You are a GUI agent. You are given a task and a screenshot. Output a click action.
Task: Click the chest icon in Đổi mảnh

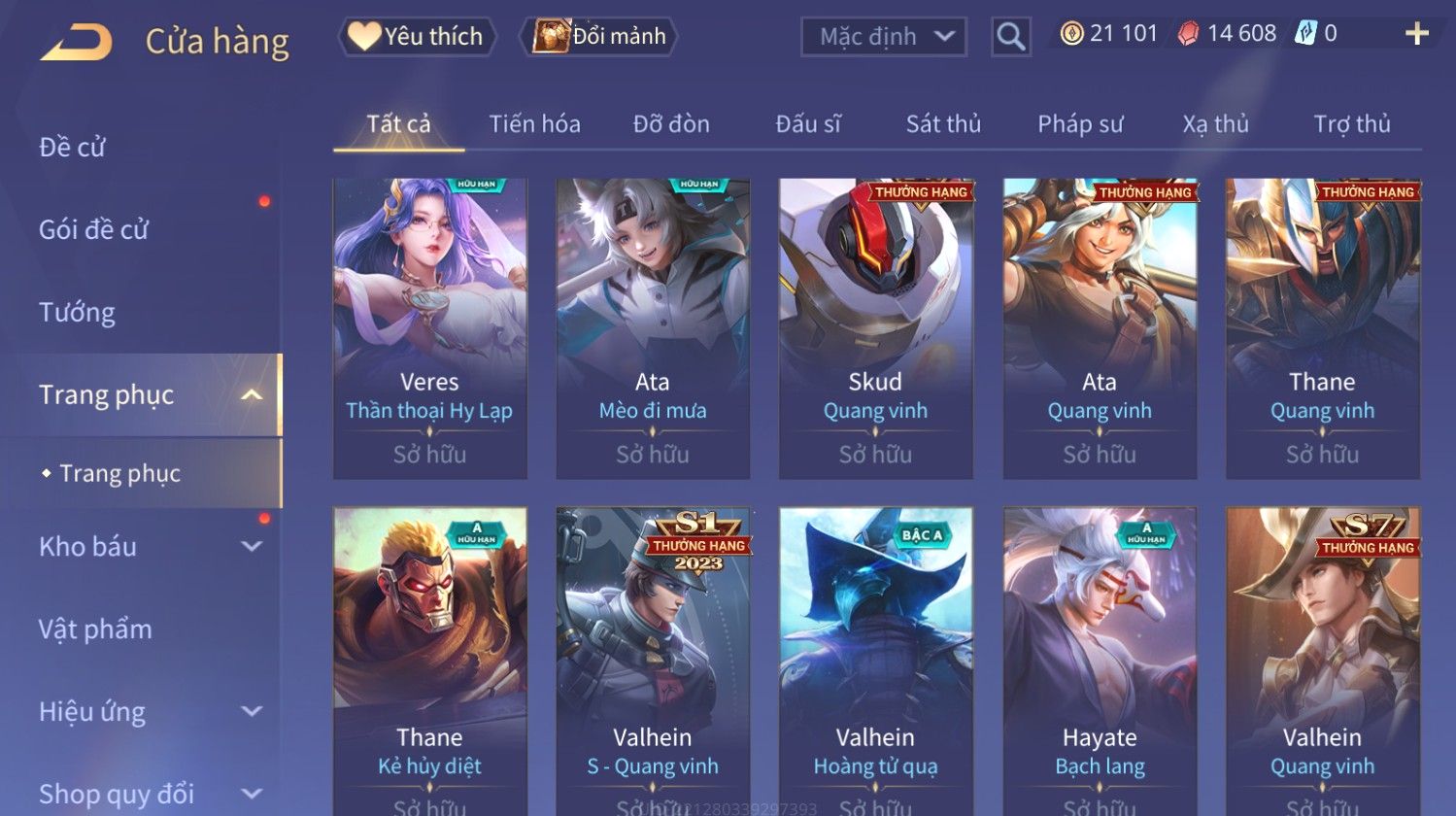[551, 36]
